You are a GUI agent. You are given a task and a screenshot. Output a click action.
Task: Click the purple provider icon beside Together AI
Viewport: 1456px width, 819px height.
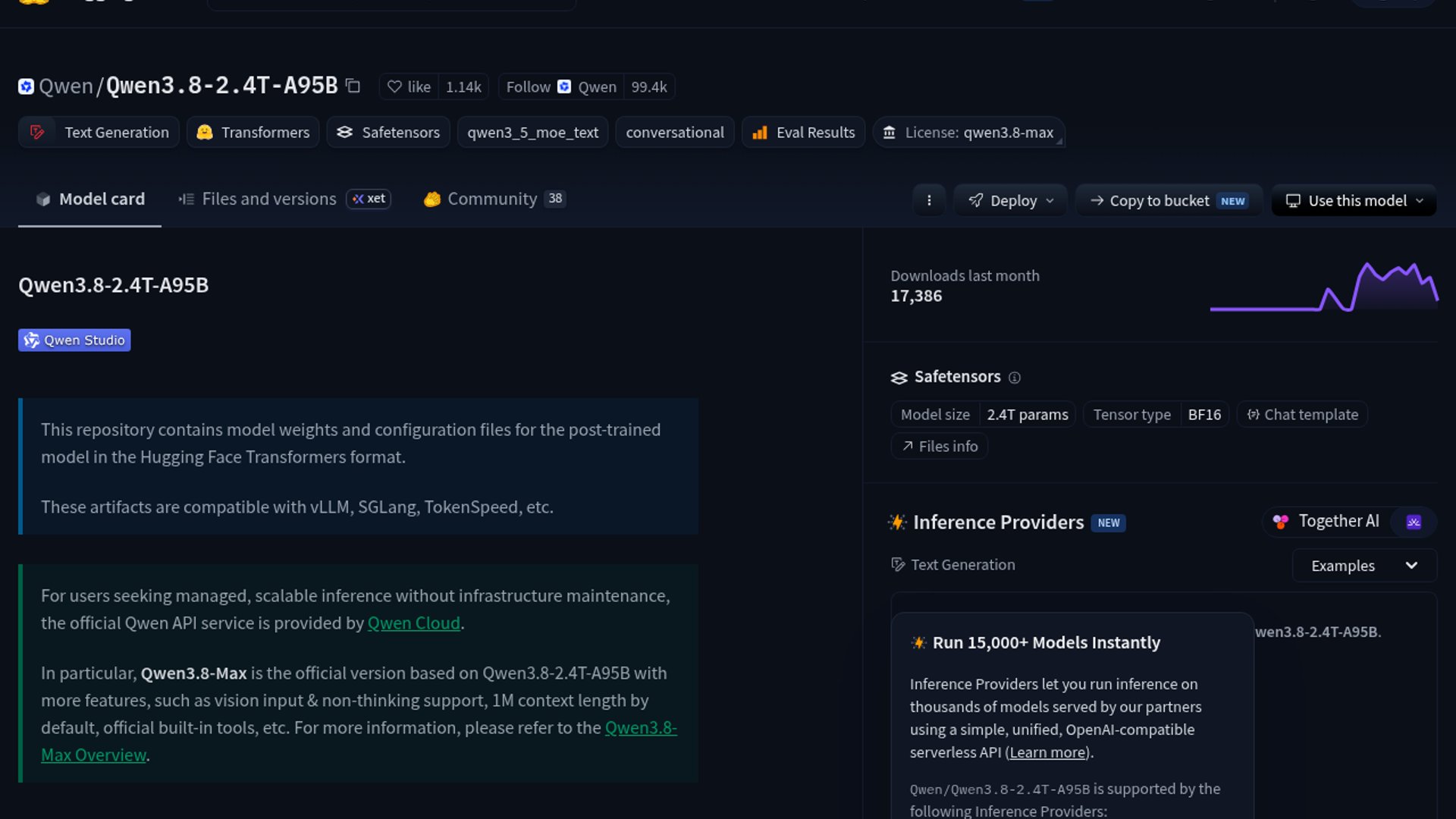1414,522
